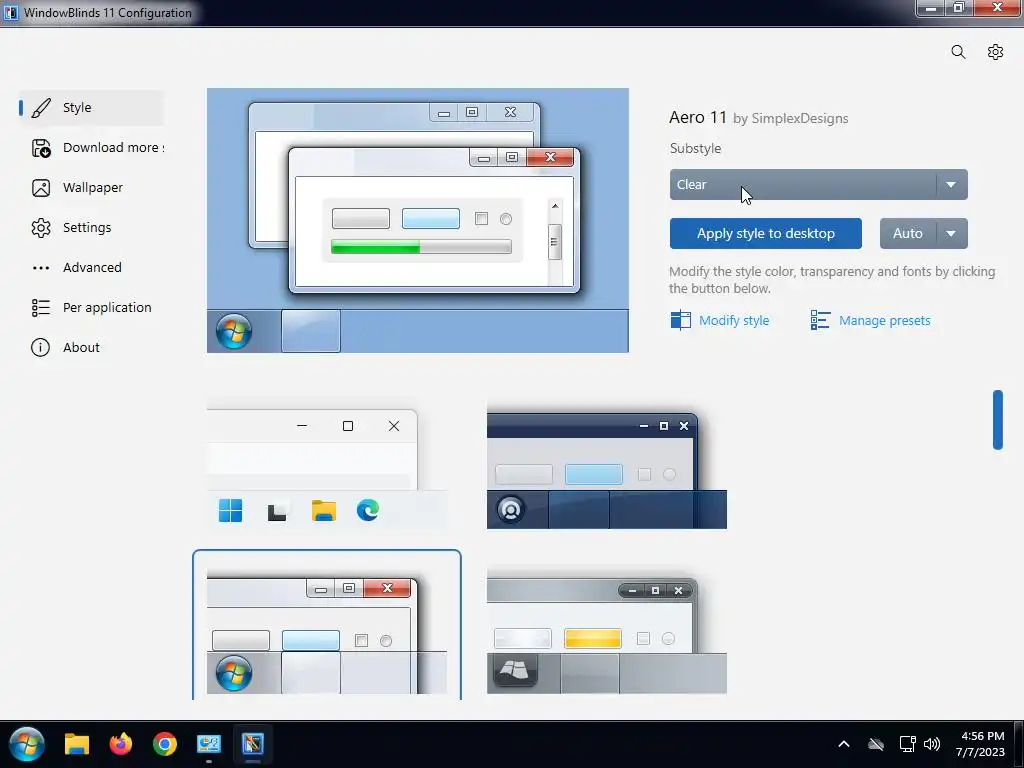Click the WindowBlinds taskbar icon
The image size is (1024, 768).
pos(253,744)
